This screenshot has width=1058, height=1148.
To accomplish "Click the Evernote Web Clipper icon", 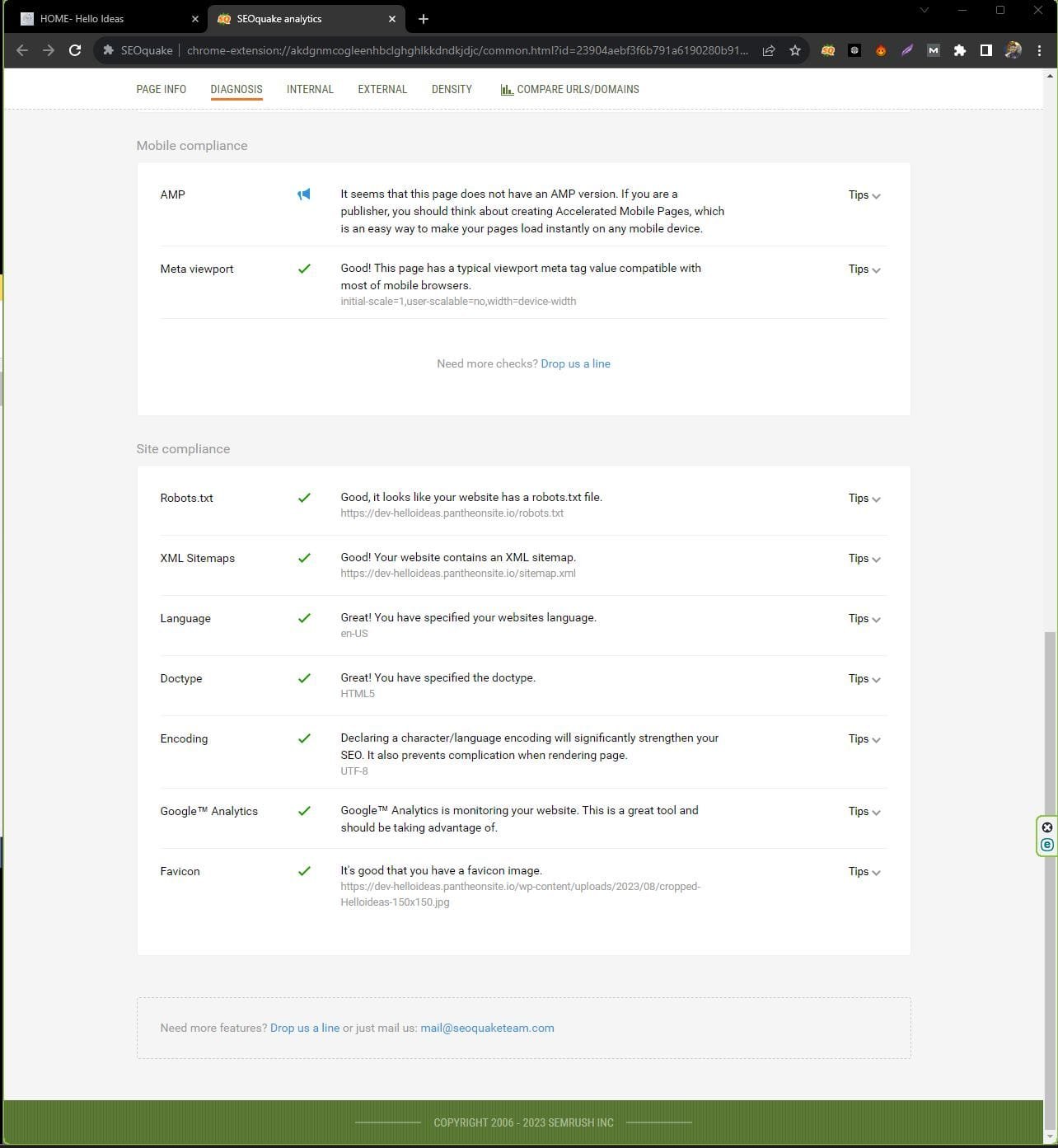I will (1046, 844).
